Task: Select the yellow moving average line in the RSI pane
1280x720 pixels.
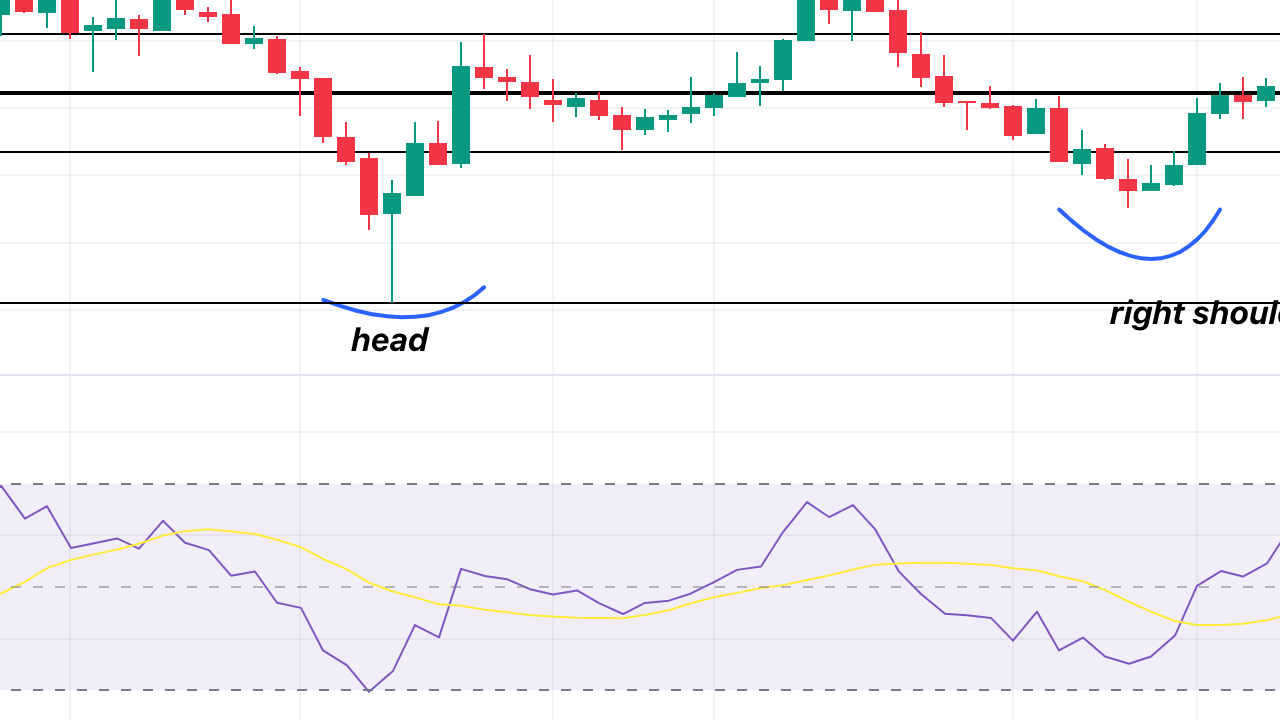Action: (640, 577)
